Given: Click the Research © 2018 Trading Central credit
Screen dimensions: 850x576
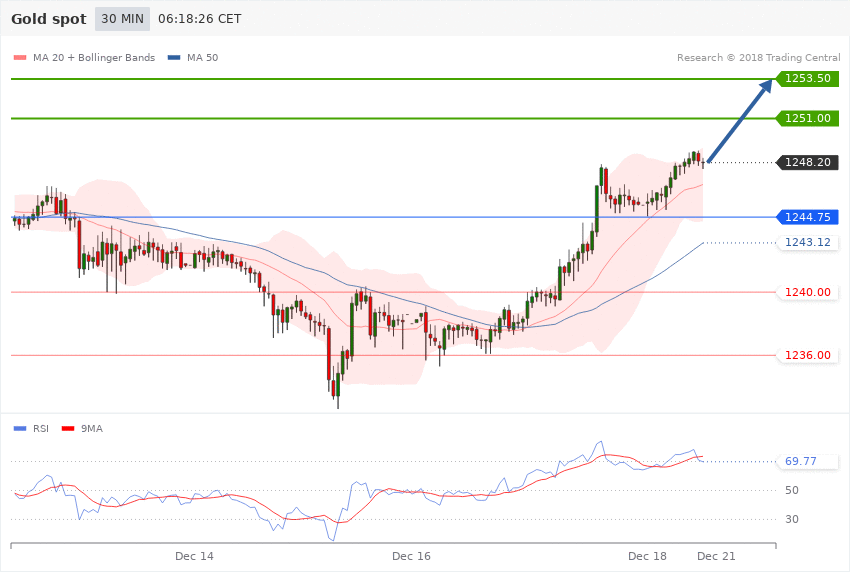Looking at the screenshot, I should [758, 57].
